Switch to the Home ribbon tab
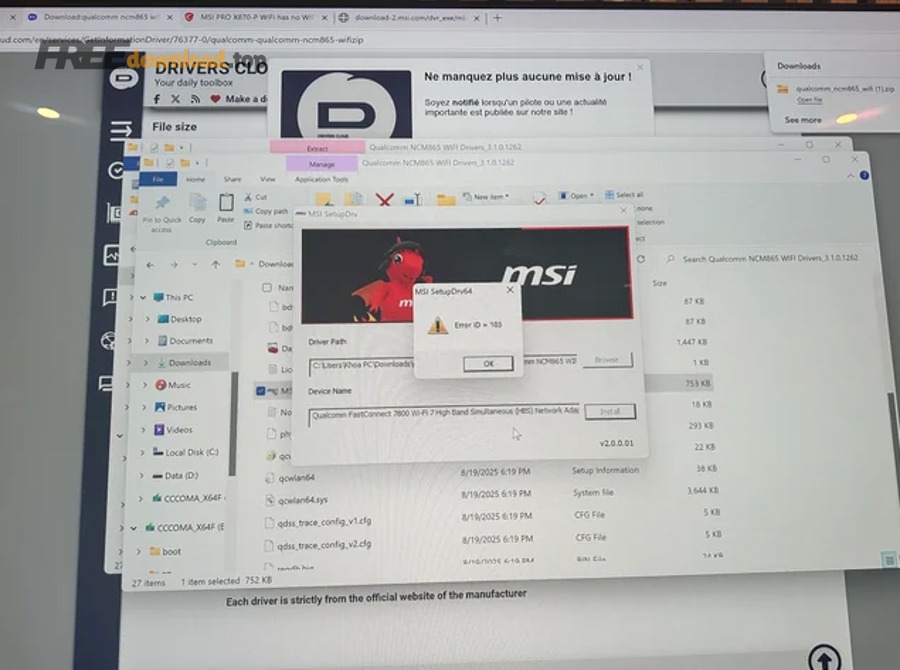900x670 pixels. (x=195, y=179)
